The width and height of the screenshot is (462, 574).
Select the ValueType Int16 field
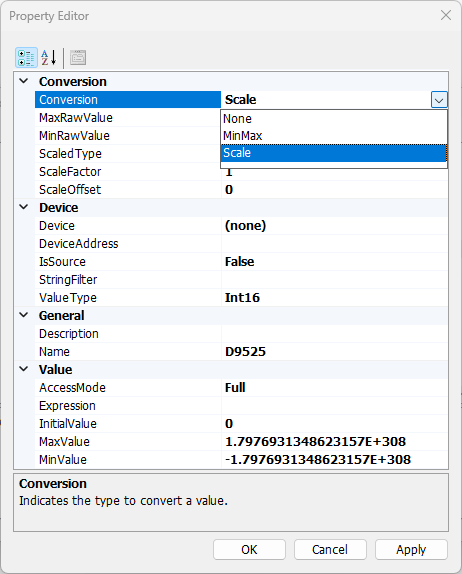[335, 298]
